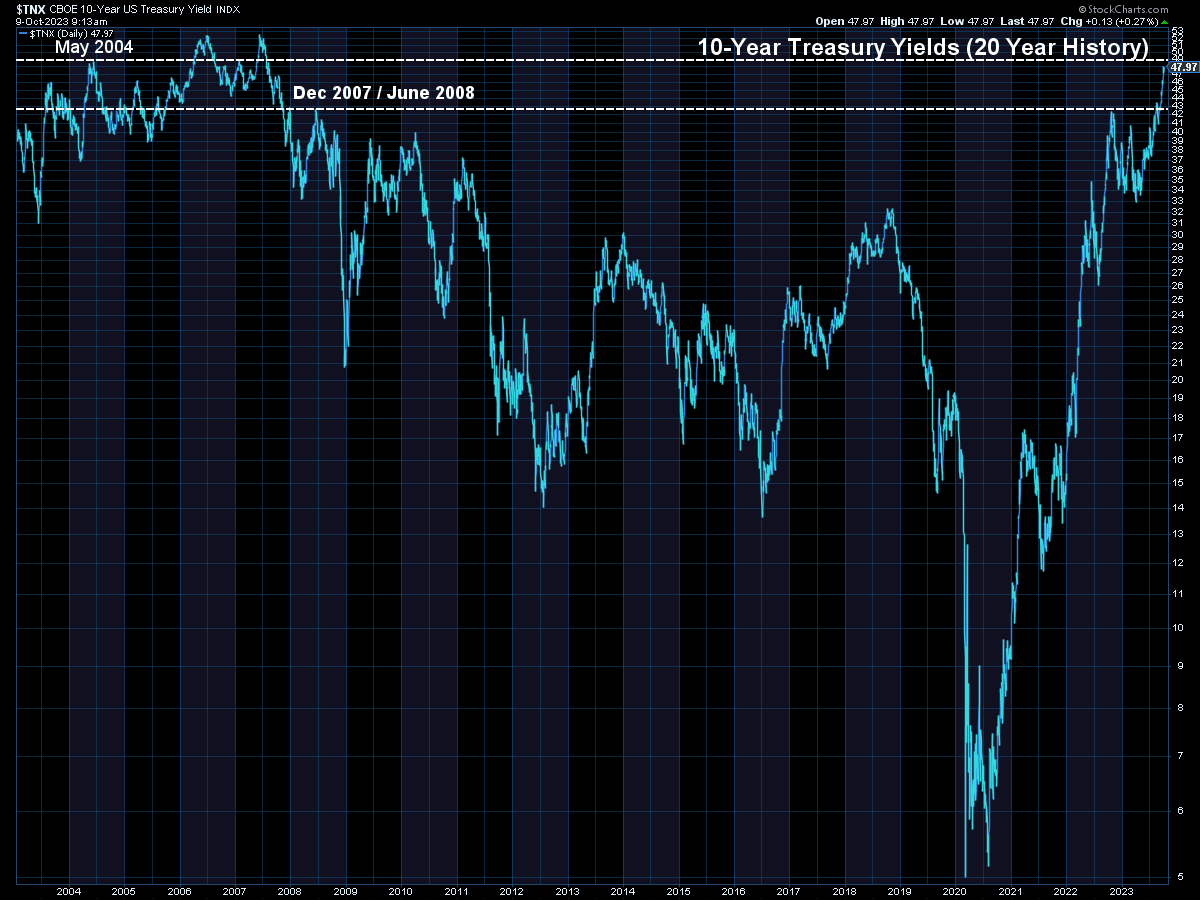Screen dimensions: 1200x900
Task: Select the Open 47.97 value
Action: pyautogui.click(x=846, y=20)
